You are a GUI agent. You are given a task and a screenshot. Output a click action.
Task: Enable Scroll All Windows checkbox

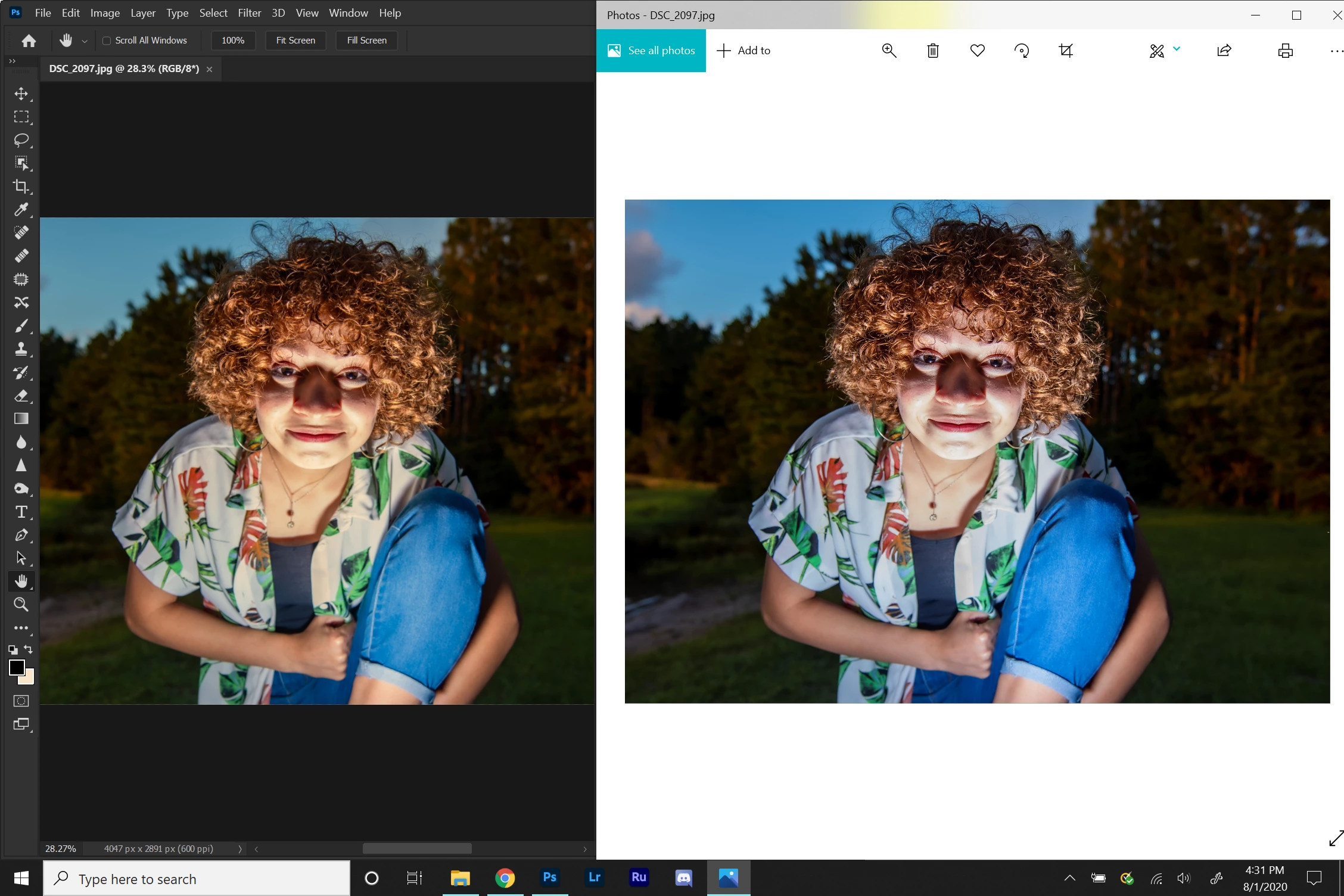click(x=107, y=41)
